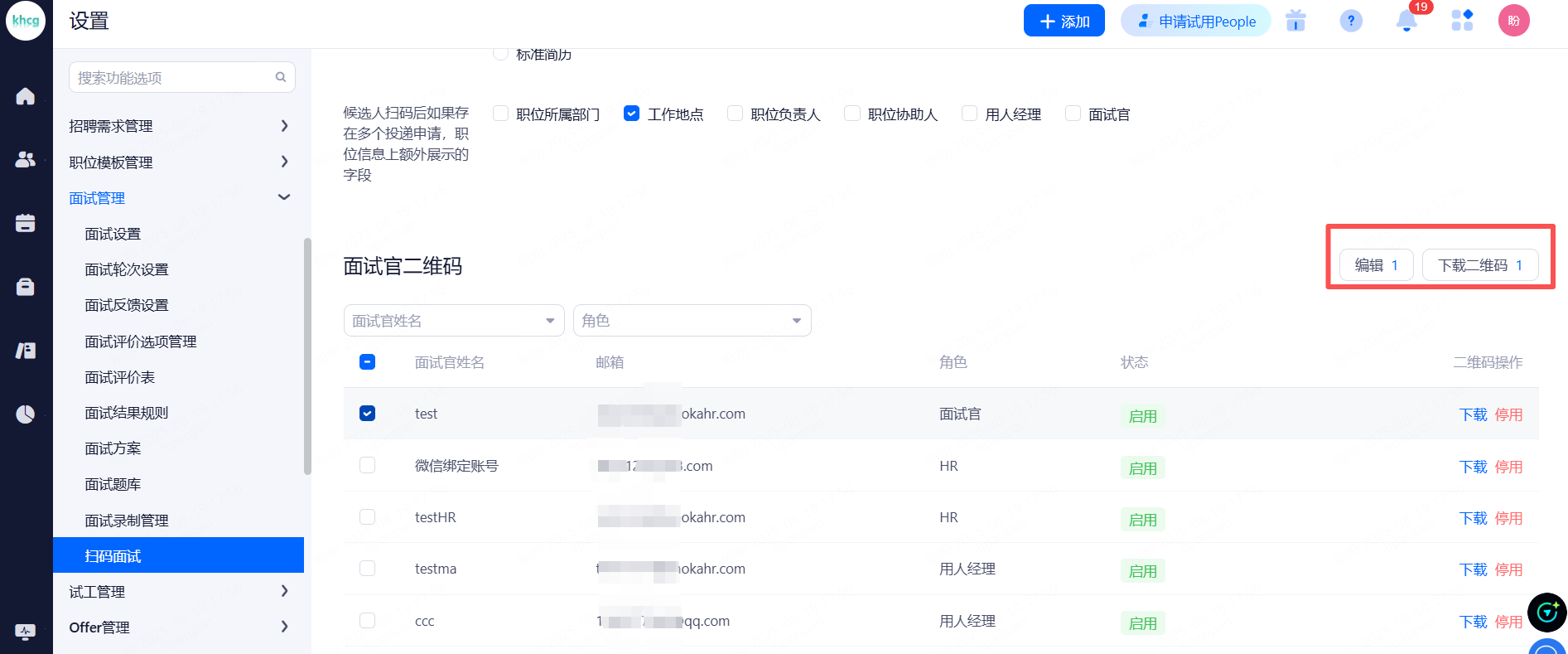Open the 面试官姓名 filter dropdown
Viewport: 1568px width, 654px height.
pyautogui.click(x=453, y=321)
